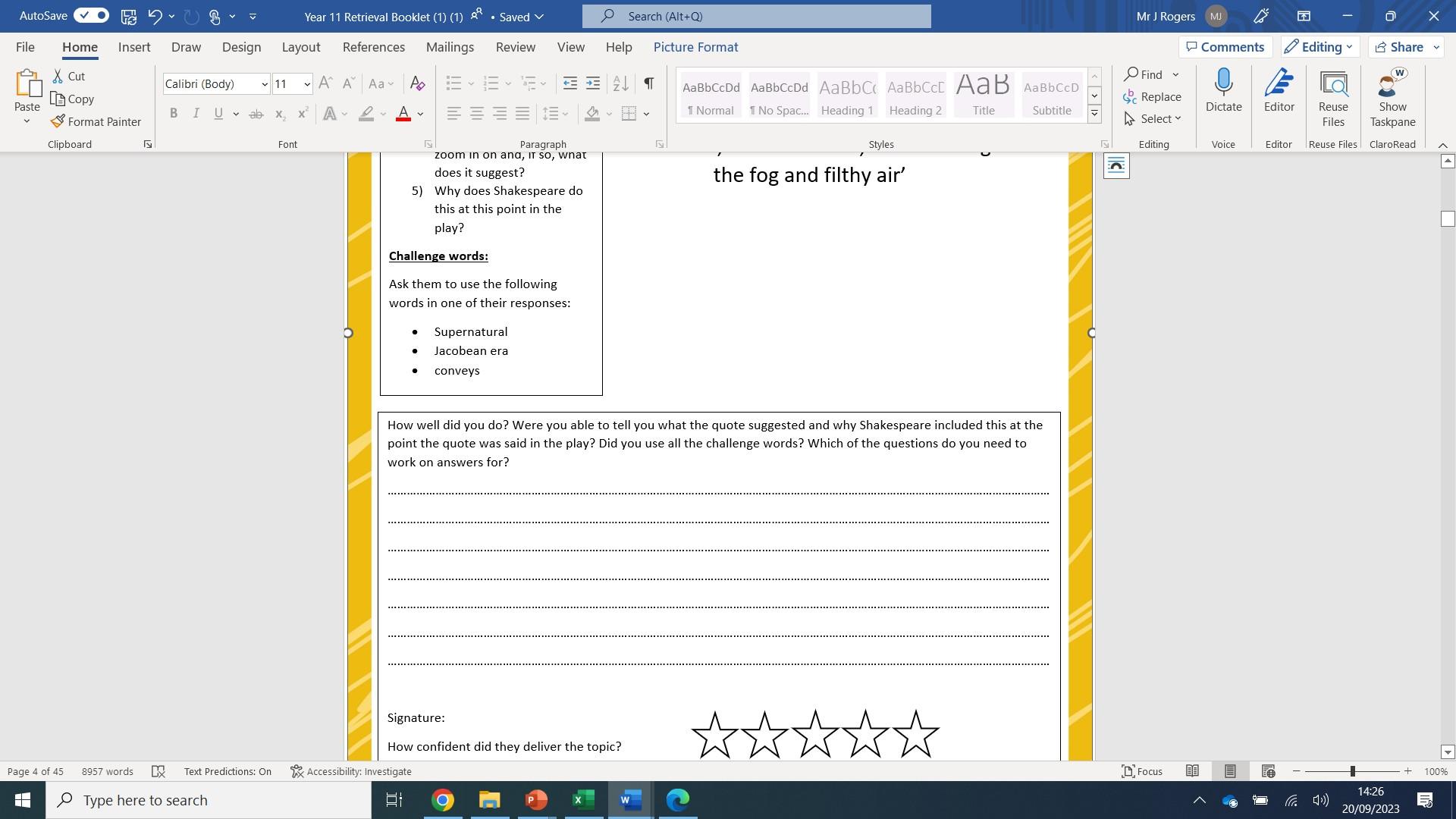This screenshot has height=819, width=1456.
Task: Open the font size dropdown
Action: (306, 84)
